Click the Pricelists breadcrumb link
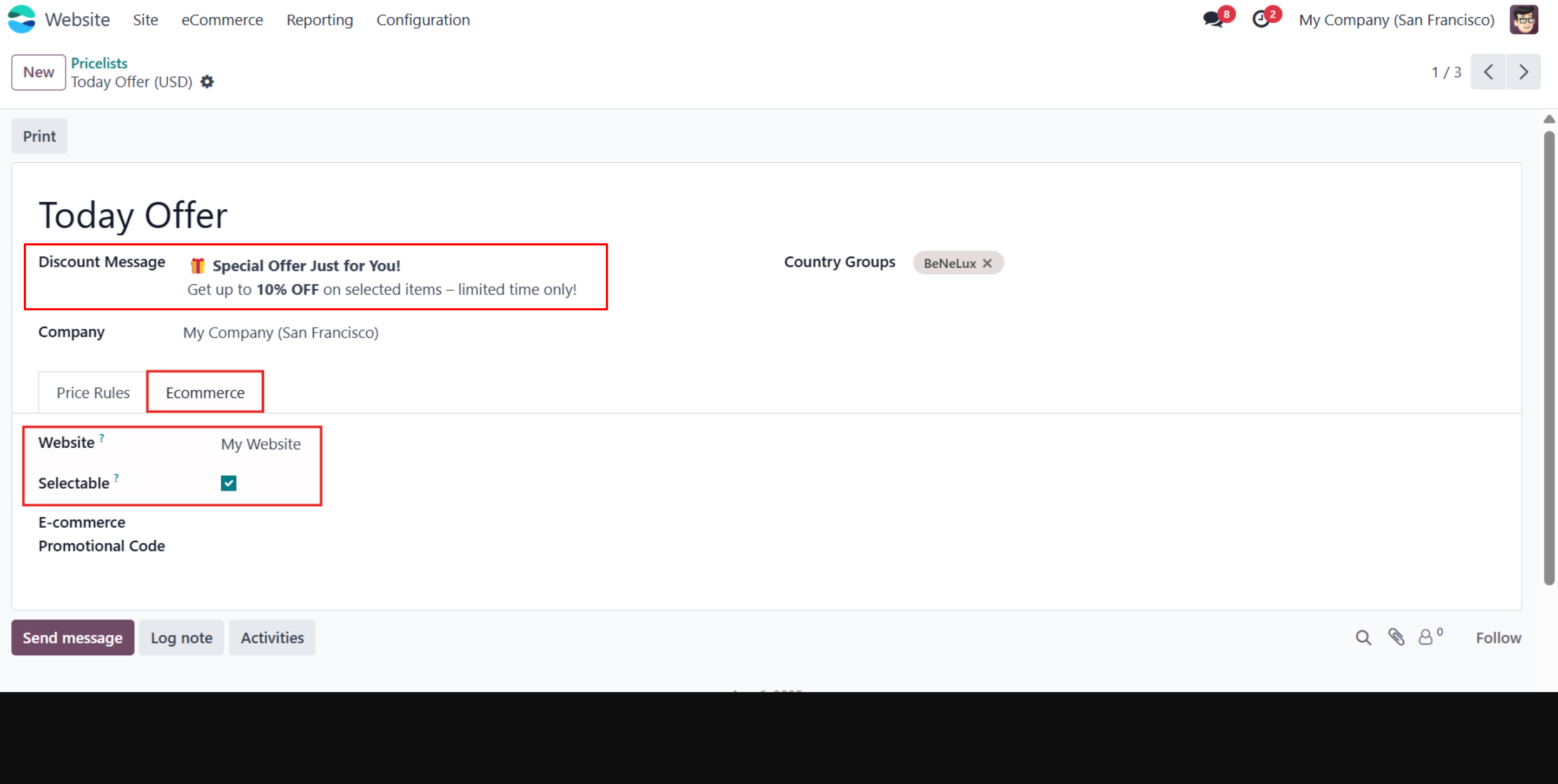The height and width of the screenshot is (784, 1558). click(99, 63)
